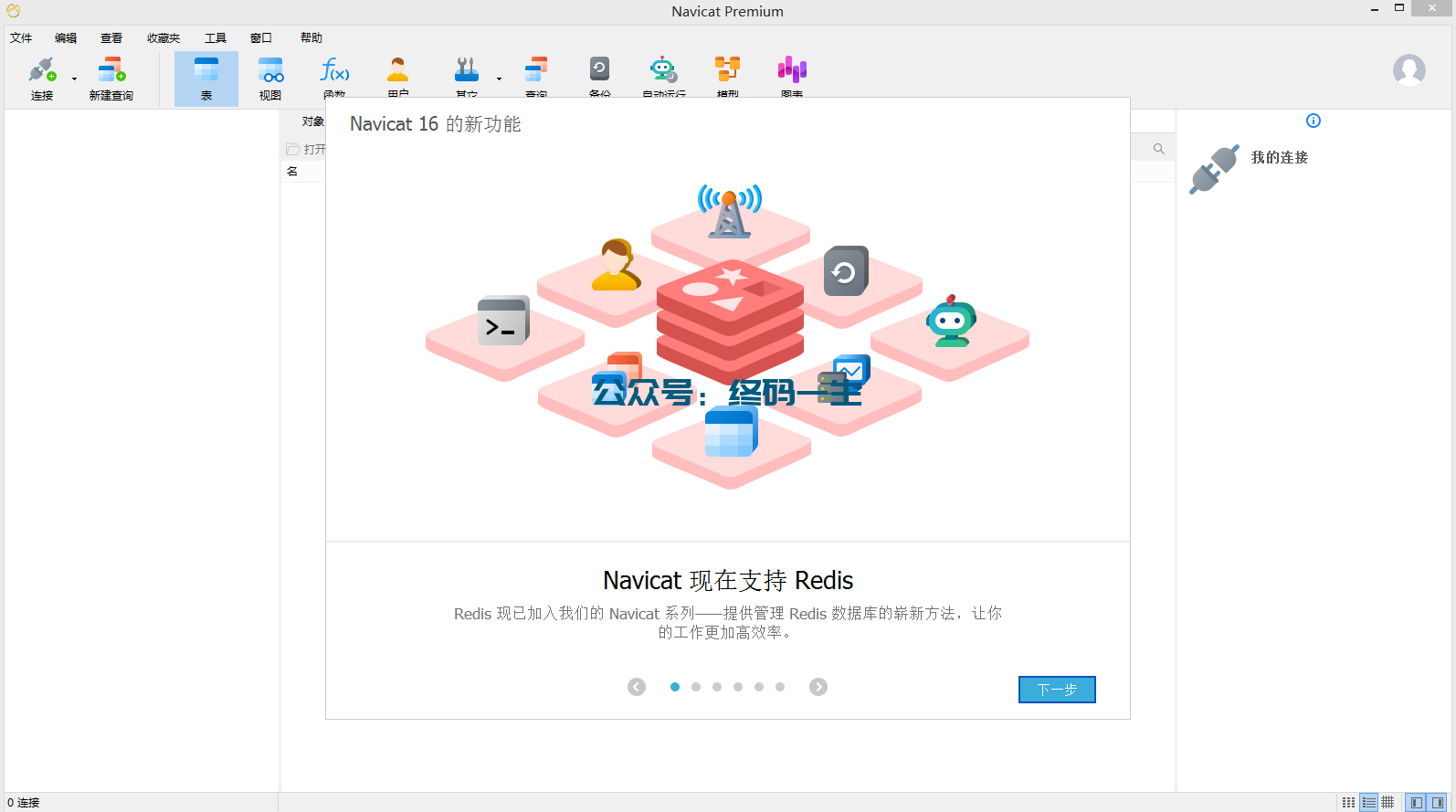This screenshot has height=812, width=1456.
Task: Click the 我的连接 label
Action: 1280,157
